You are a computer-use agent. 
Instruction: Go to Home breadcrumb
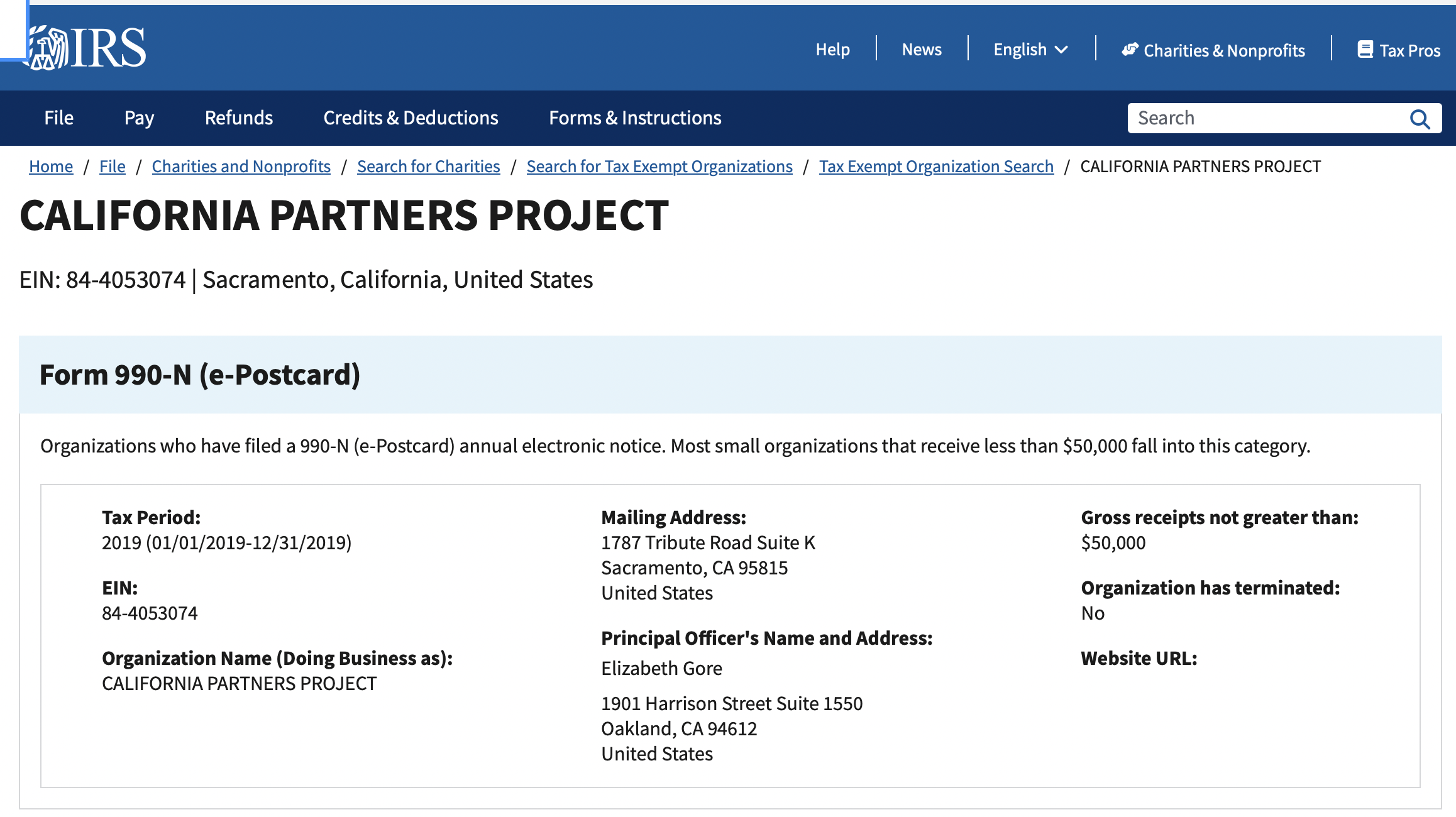tap(51, 167)
